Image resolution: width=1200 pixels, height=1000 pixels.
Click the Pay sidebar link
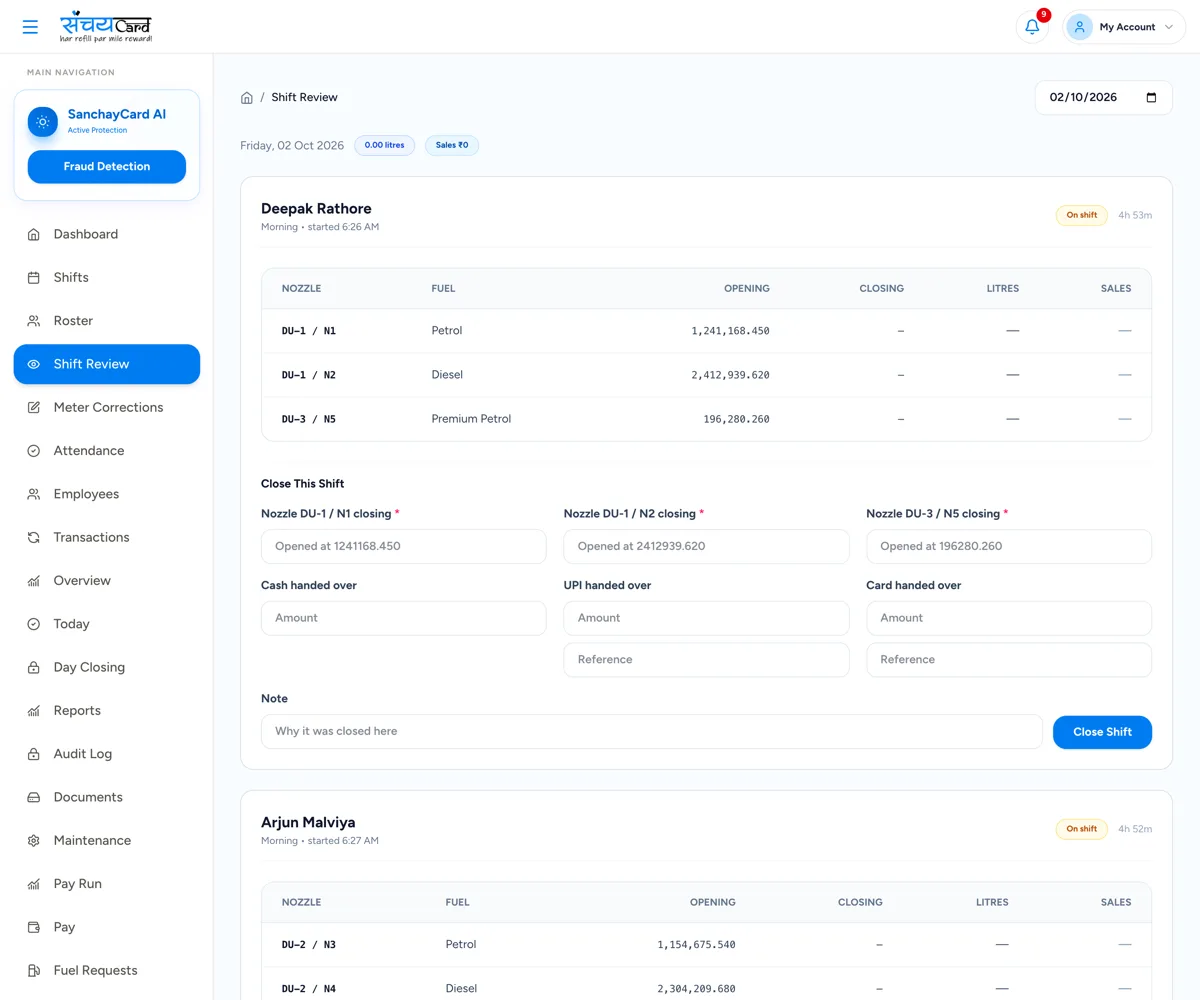[107, 927]
